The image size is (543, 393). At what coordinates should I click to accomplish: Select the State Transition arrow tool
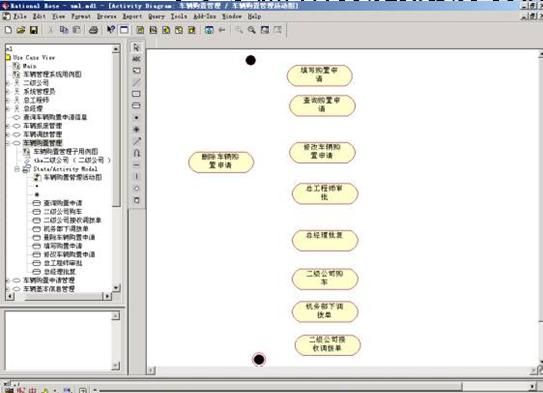136,141
